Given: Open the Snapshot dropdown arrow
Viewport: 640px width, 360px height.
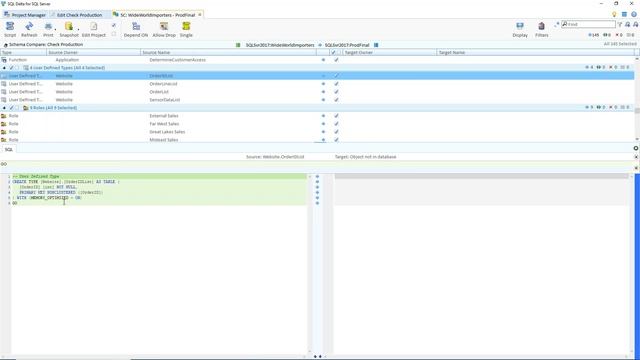Looking at the screenshot, I should [78, 29].
